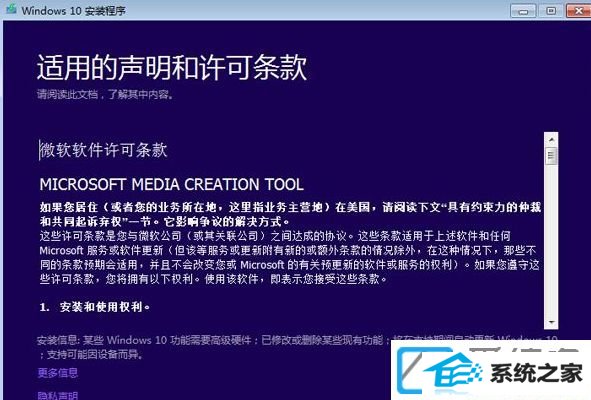The height and width of the screenshot is (400, 591).
Task: Click the Windows 10 安装程序 title bar text
Action: point(73,11)
